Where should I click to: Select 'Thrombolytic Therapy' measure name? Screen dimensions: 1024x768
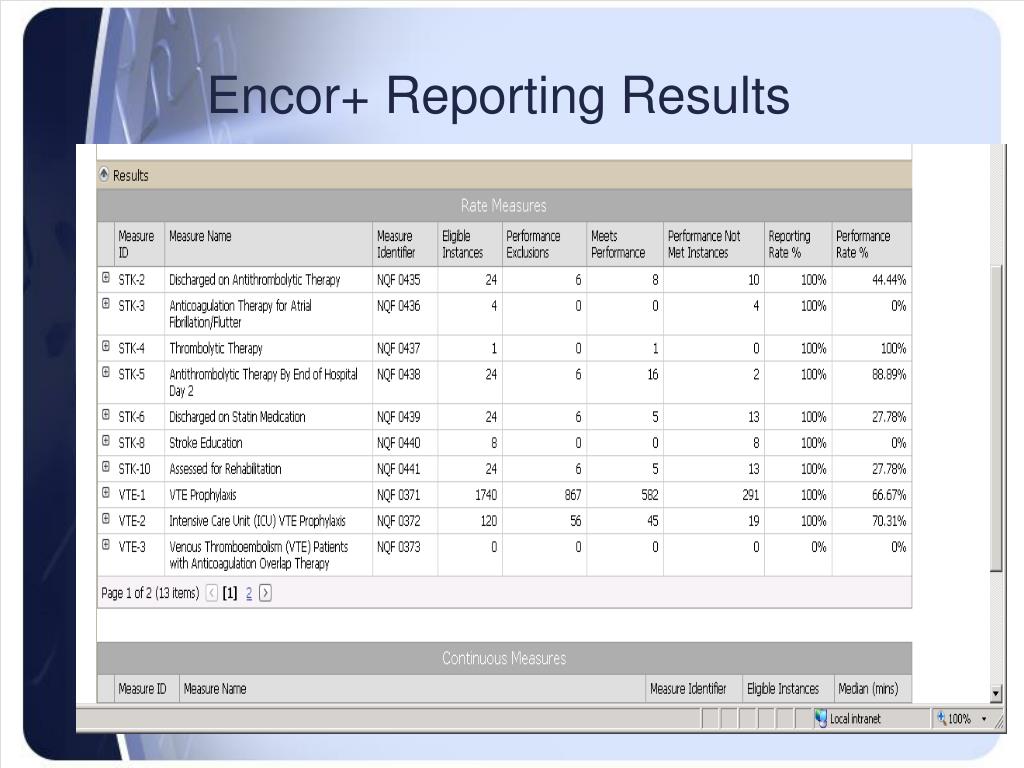[216, 349]
